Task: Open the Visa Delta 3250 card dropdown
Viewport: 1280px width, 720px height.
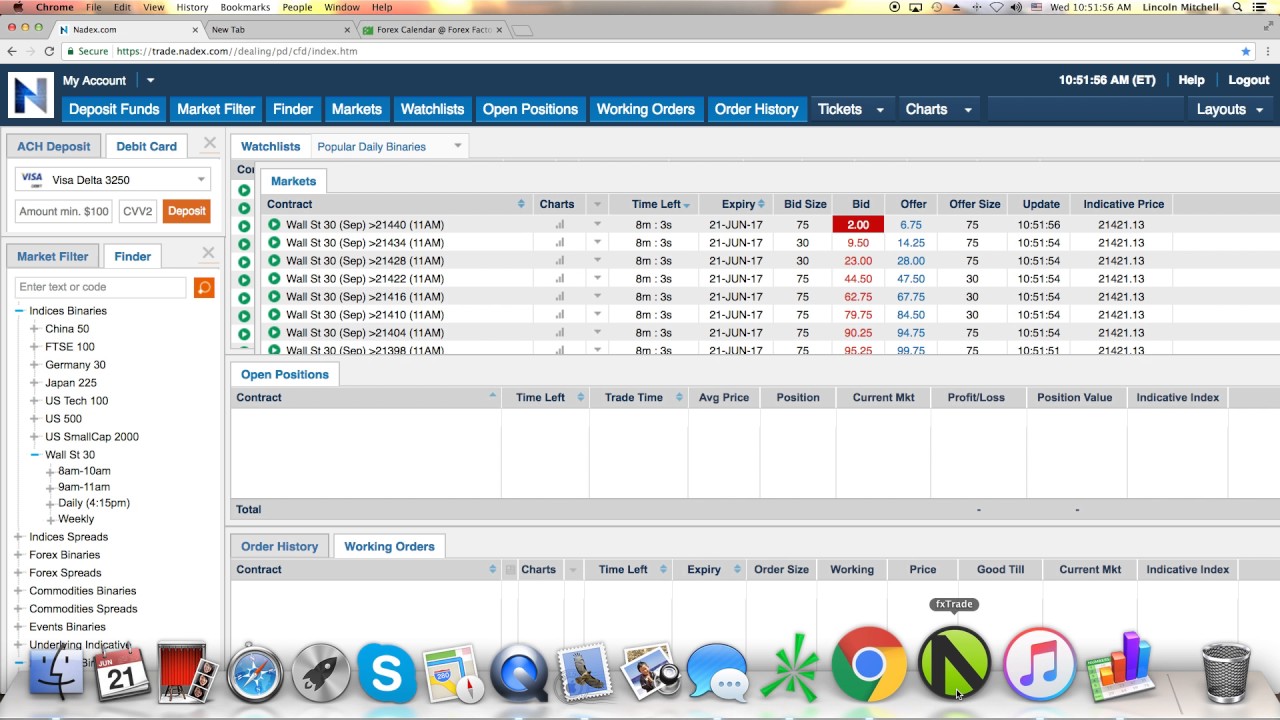Action: (201, 180)
